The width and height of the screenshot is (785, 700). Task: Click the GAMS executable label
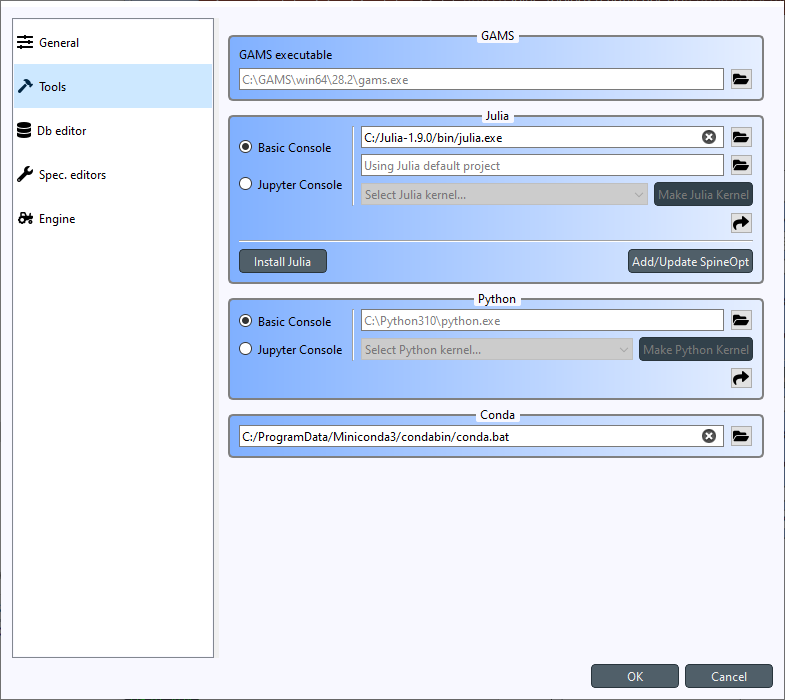coord(285,55)
